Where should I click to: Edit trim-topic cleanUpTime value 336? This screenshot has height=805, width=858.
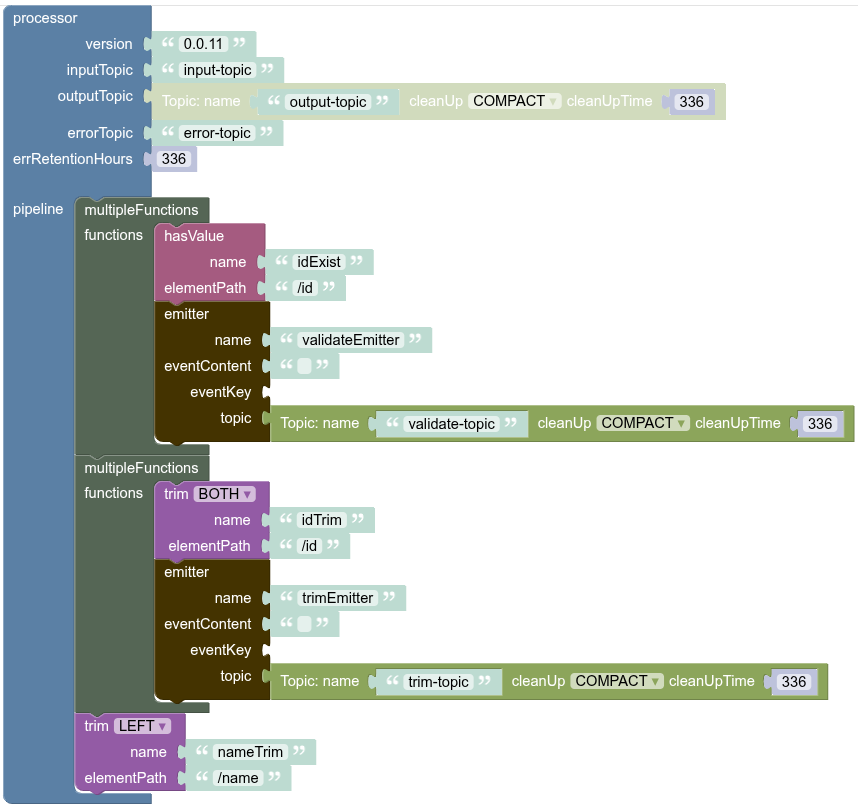click(794, 681)
